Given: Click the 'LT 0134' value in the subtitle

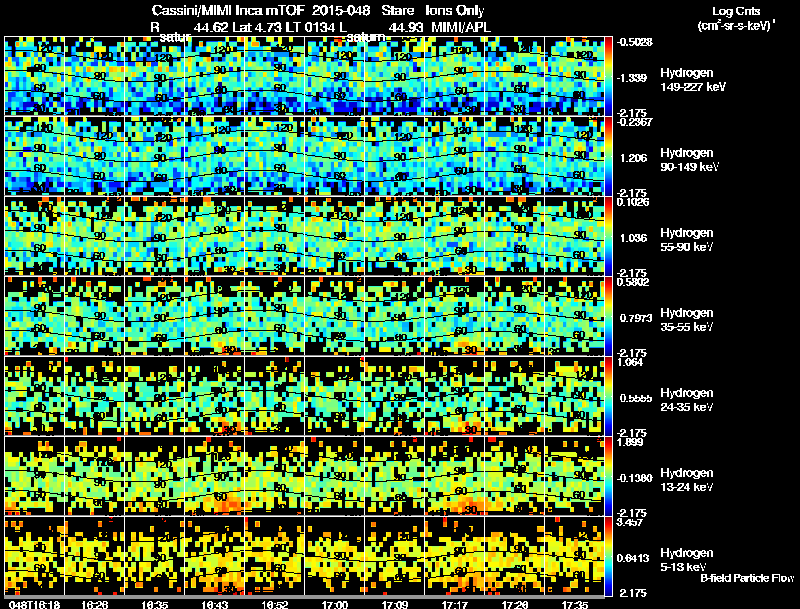Looking at the screenshot, I should tap(311, 27).
